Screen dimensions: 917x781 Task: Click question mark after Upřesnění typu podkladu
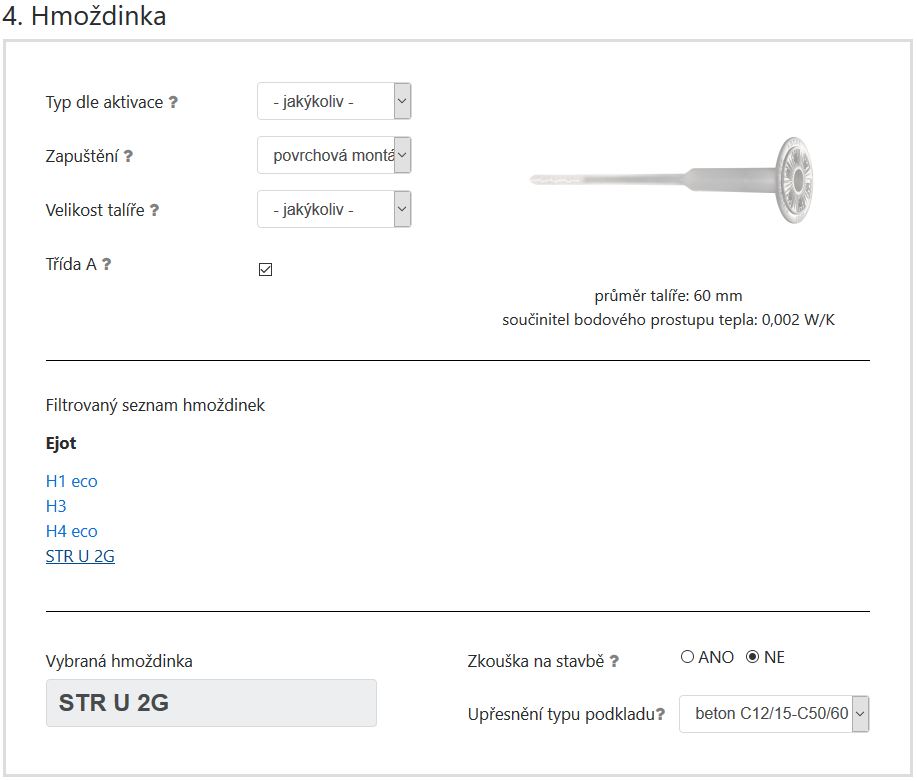[660, 714]
